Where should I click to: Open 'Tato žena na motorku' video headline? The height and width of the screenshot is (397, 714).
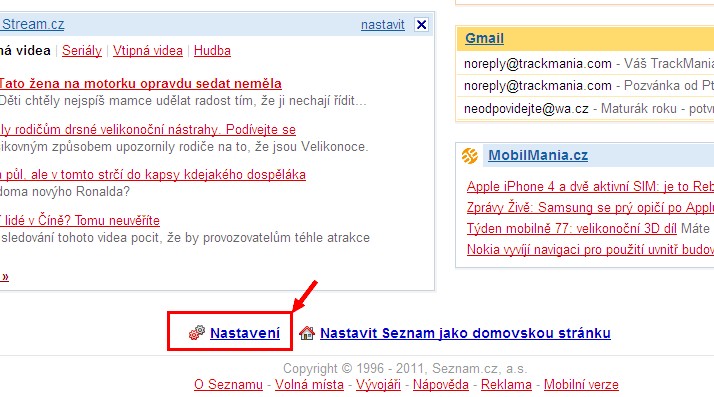[x=141, y=83]
